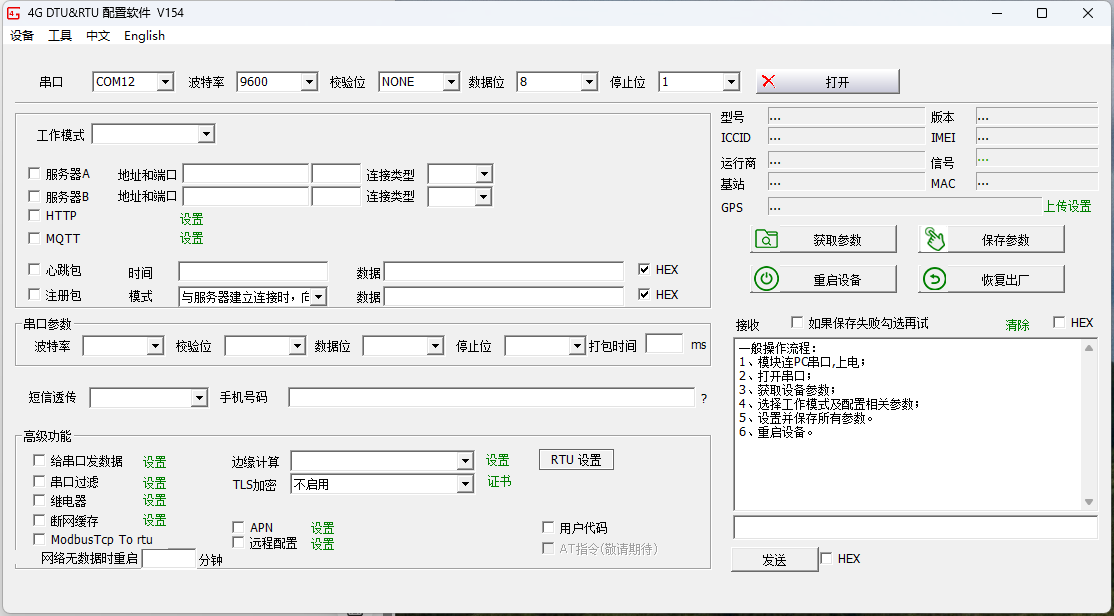Click the RTU 设置 button
The image size is (1114, 616).
[576, 460]
